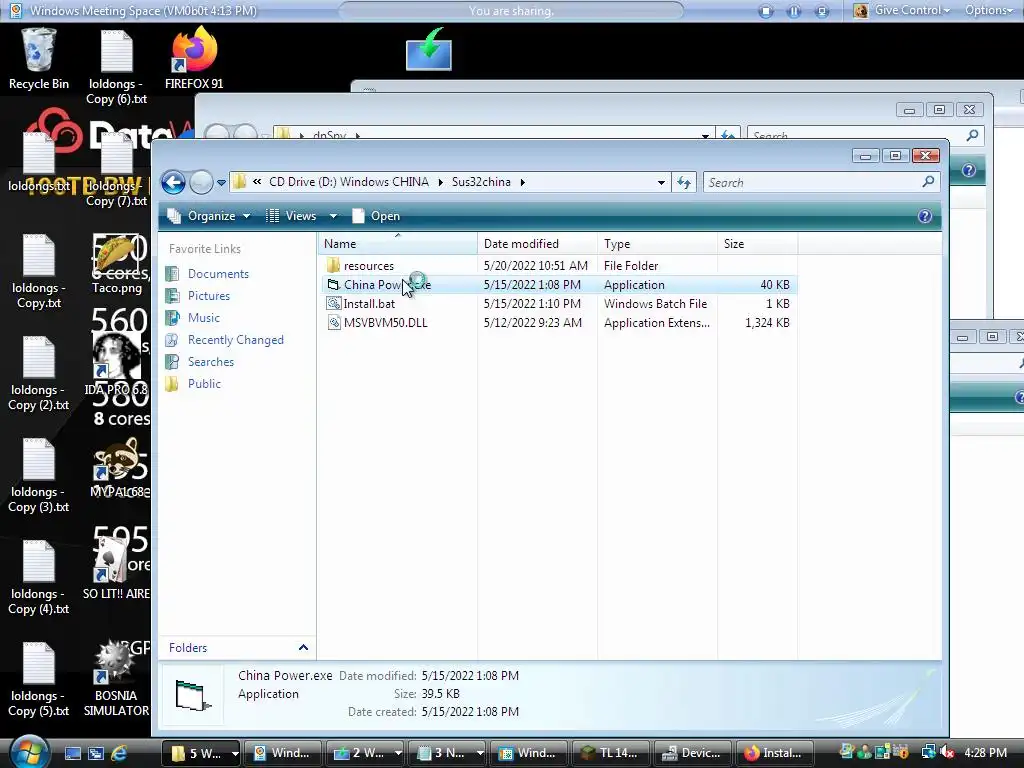Click the Back navigation arrow in Explorer
The image size is (1024, 768).
point(174,182)
